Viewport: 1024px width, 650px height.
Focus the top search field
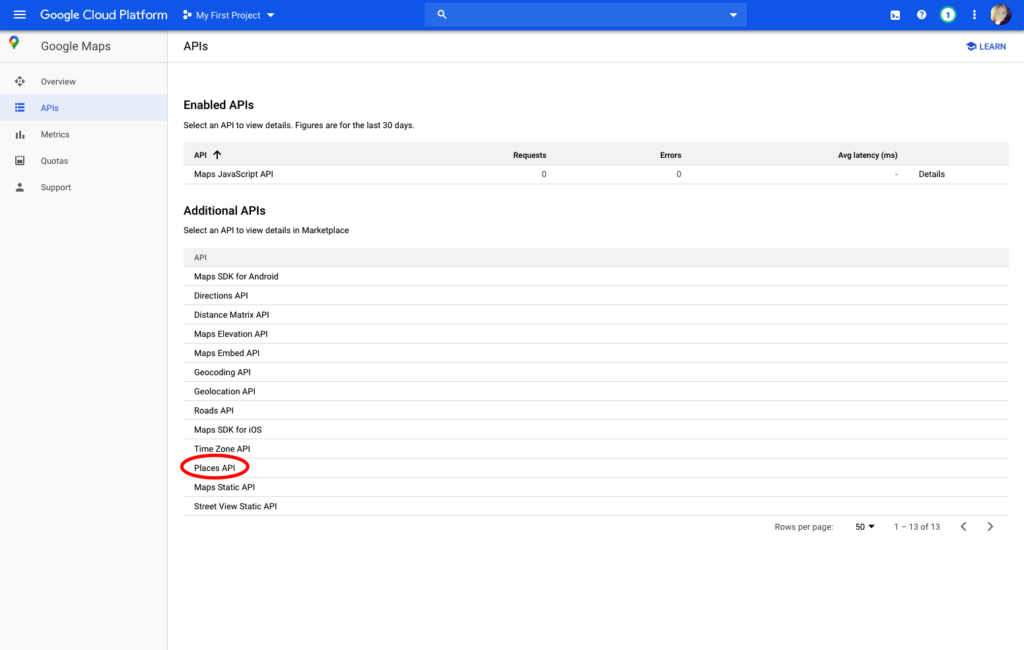[585, 14]
